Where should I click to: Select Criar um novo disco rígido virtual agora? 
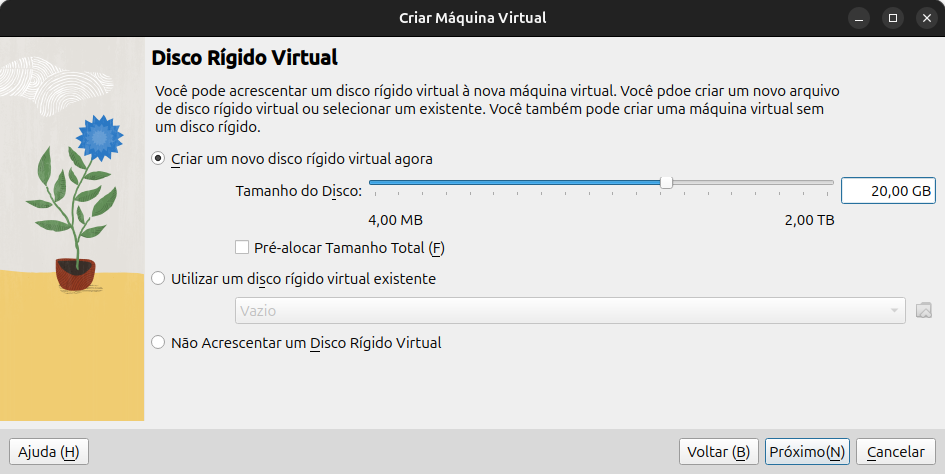(158, 159)
